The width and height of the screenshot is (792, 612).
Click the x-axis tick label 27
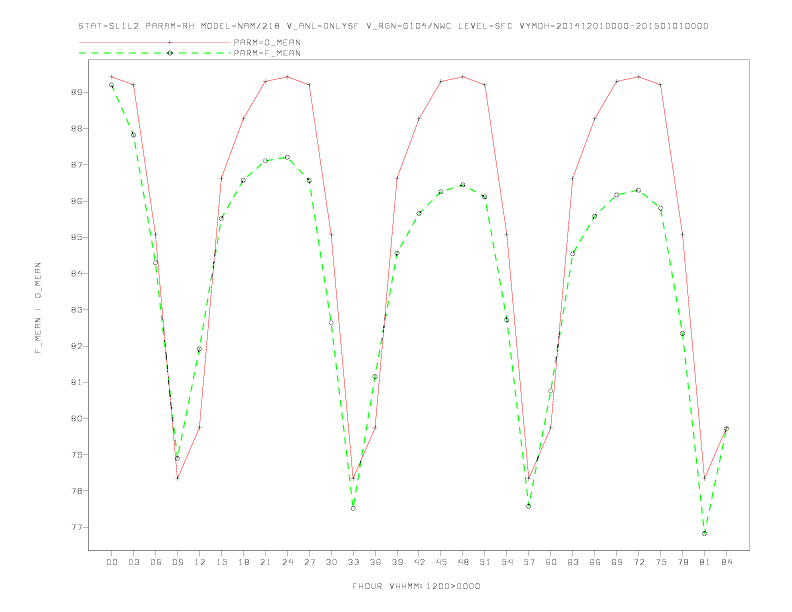309,562
